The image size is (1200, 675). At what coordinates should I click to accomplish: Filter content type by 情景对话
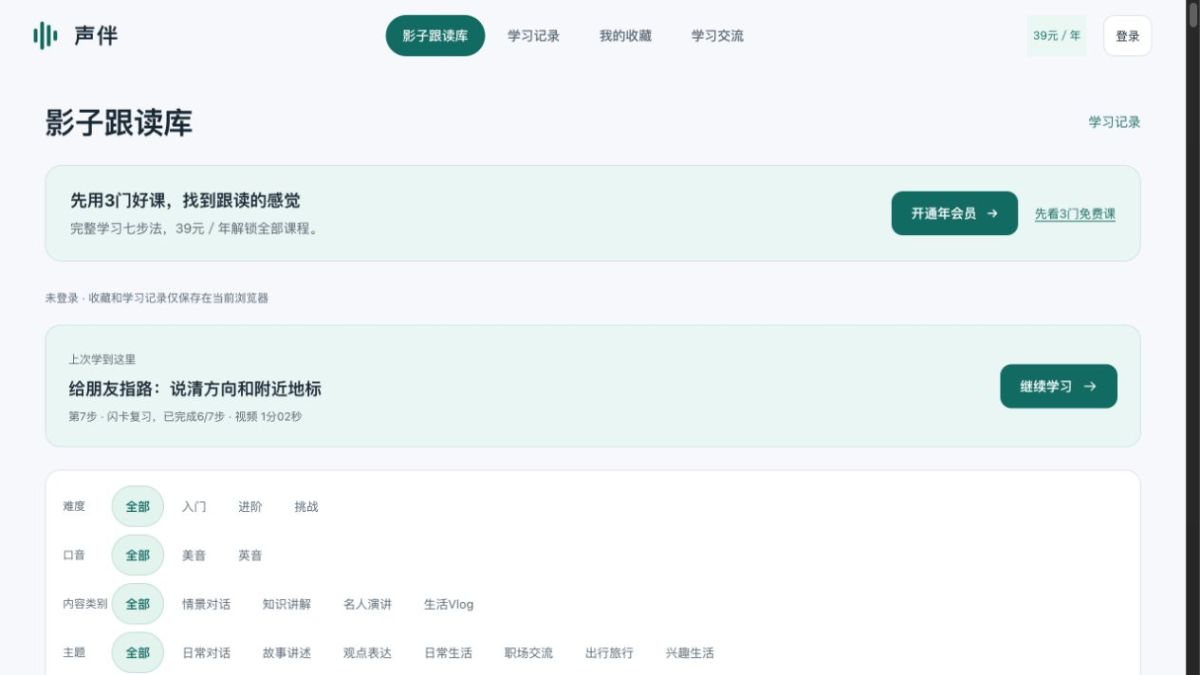(x=206, y=604)
